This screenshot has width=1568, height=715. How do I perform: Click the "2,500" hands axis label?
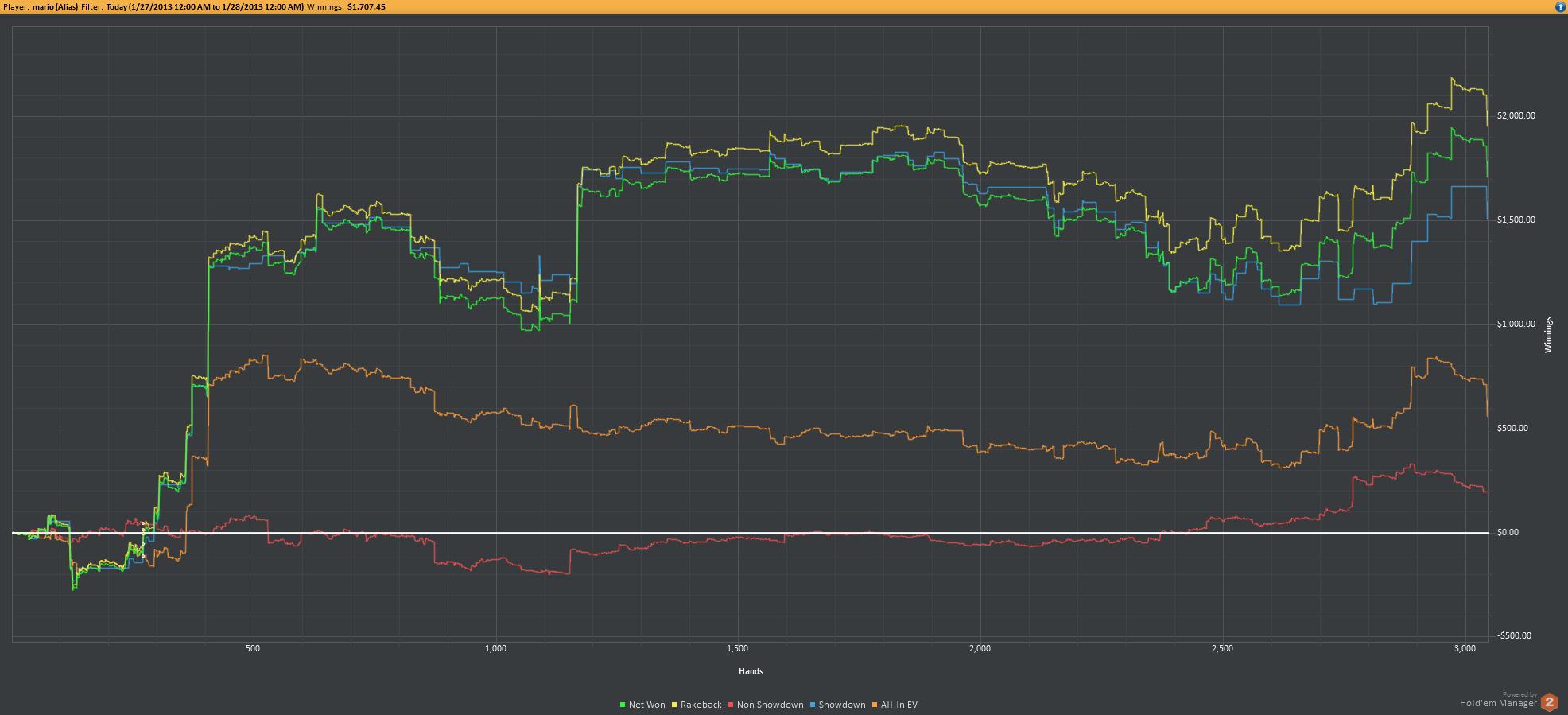[1222, 649]
